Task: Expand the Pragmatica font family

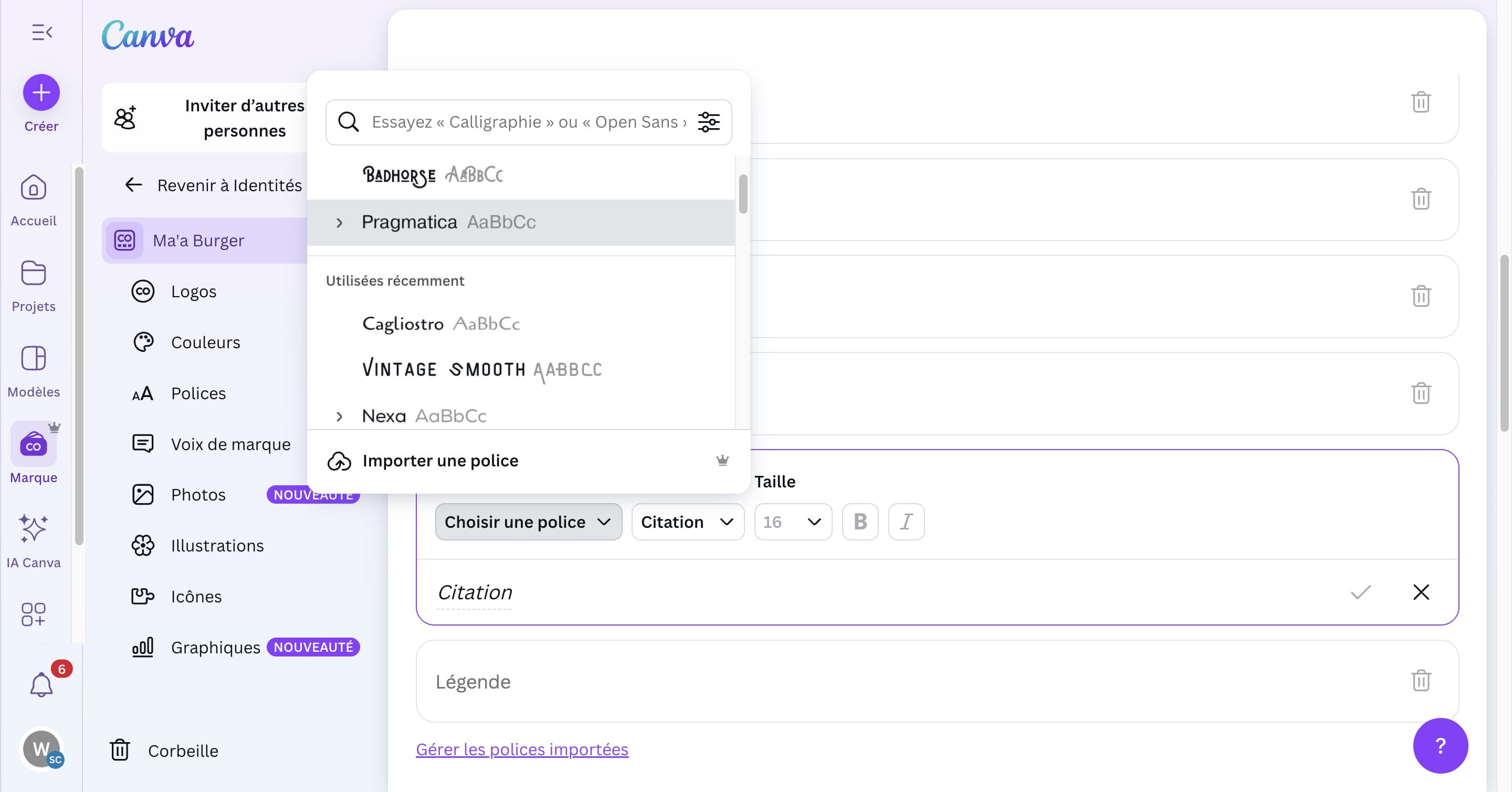Action: click(339, 223)
